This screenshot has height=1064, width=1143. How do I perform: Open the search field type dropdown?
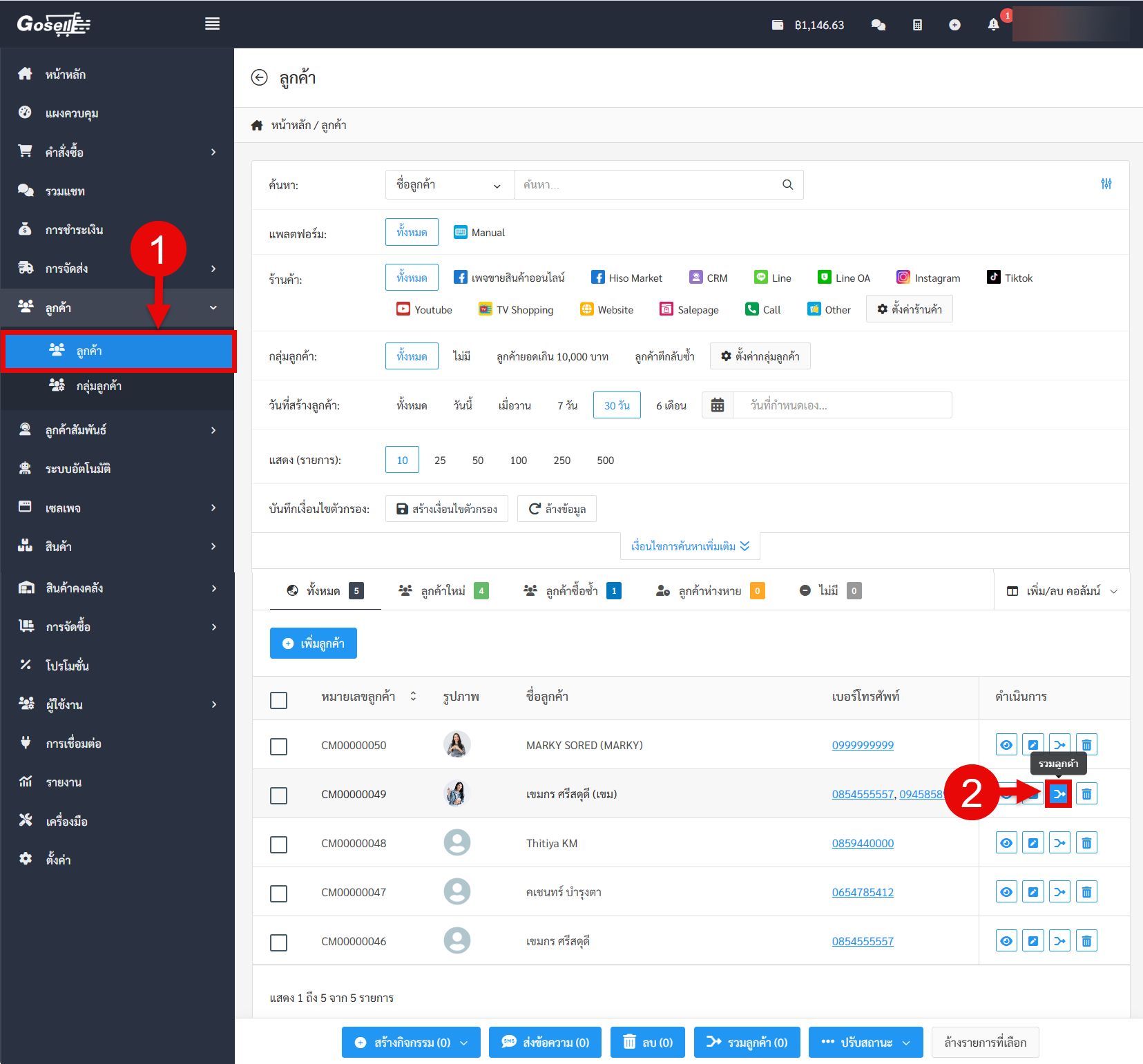pos(449,185)
